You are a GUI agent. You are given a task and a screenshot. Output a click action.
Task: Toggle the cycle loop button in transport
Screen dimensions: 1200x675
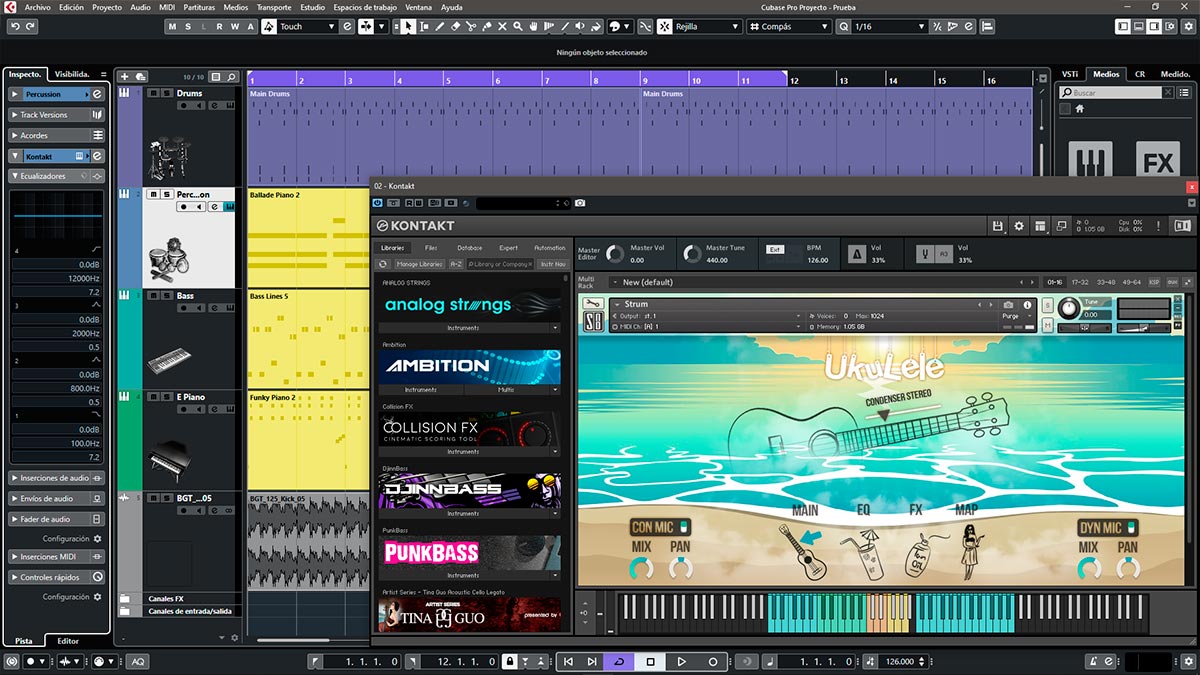618,661
